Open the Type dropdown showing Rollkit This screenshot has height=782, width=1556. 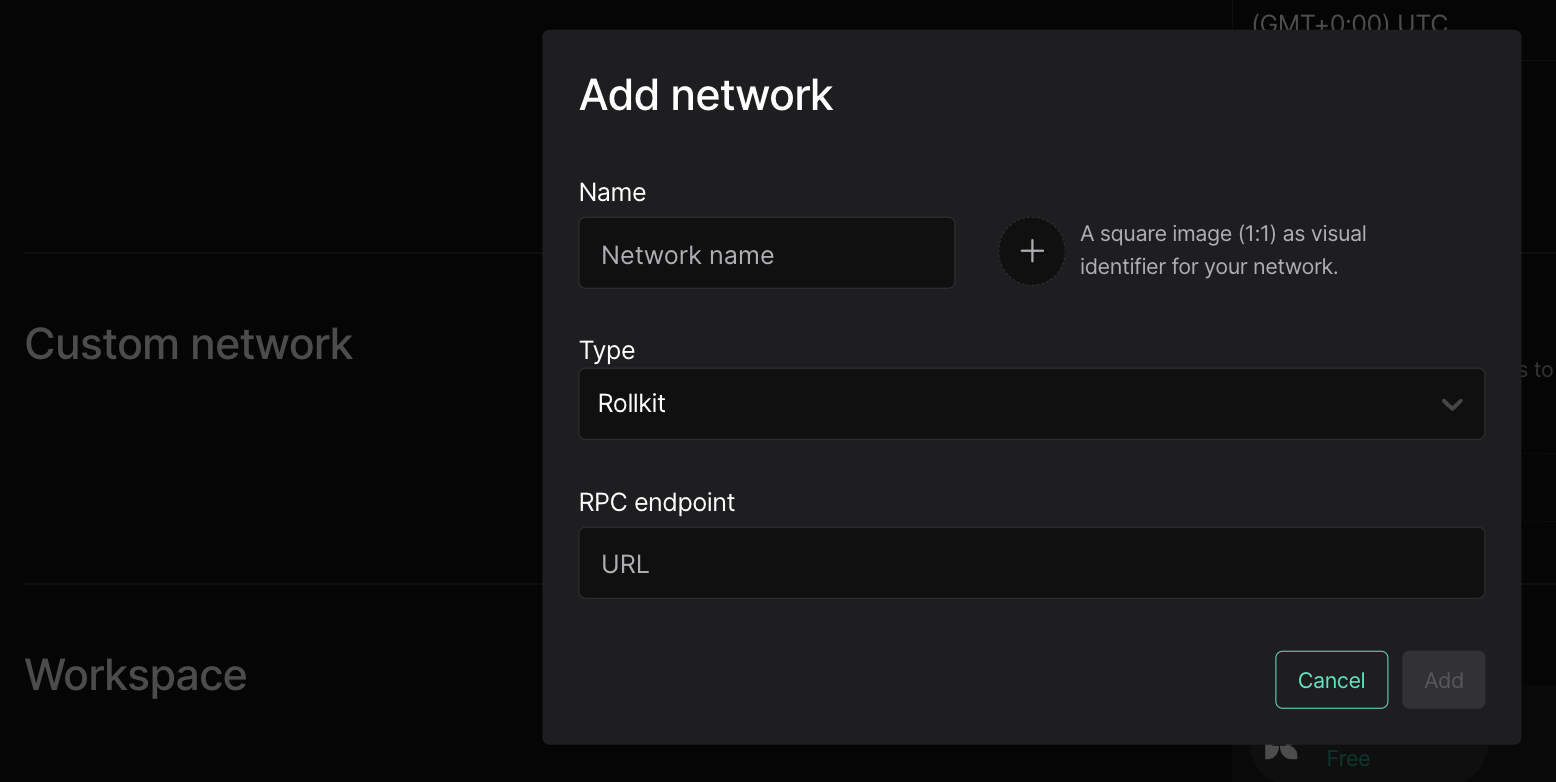pyautogui.click(x=1031, y=403)
